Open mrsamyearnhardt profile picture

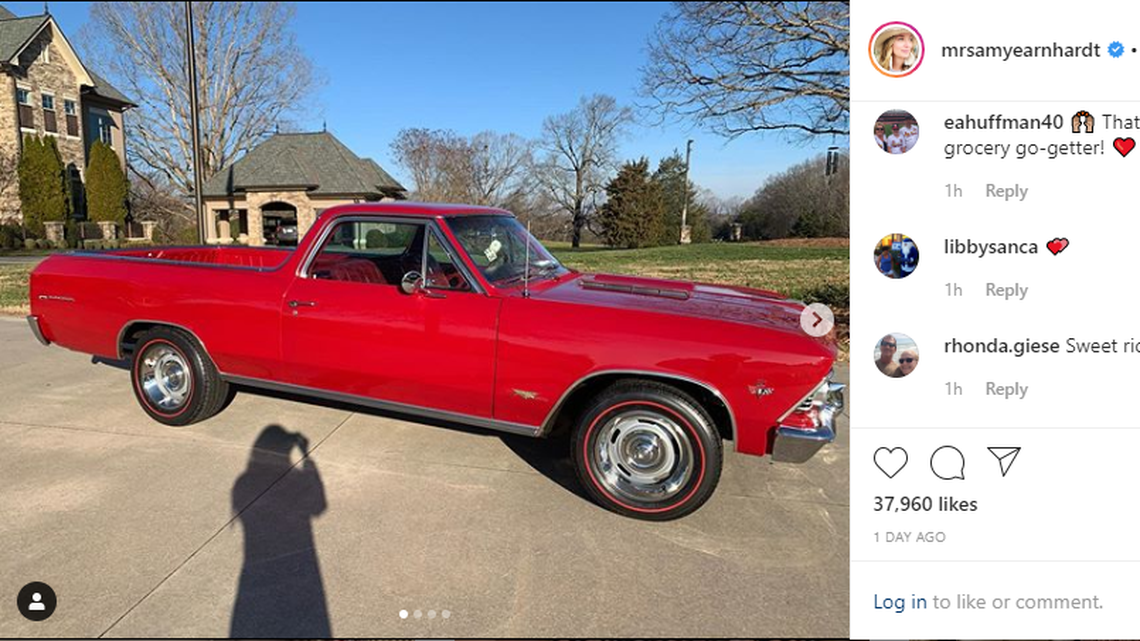(x=896, y=50)
